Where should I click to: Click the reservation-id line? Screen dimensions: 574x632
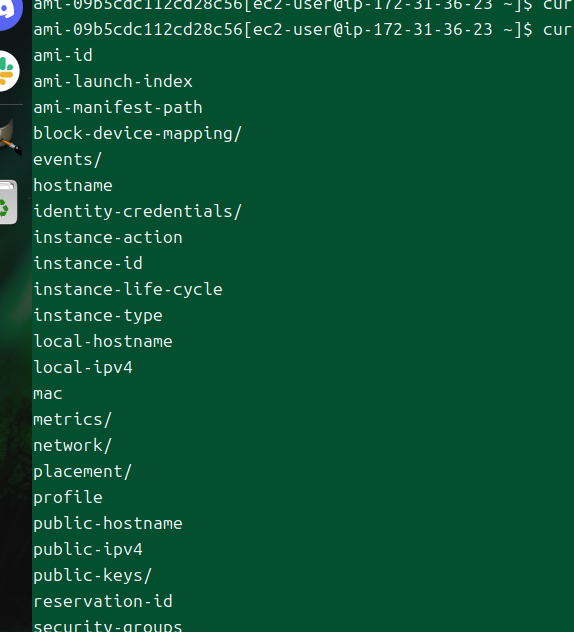[x=103, y=602]
